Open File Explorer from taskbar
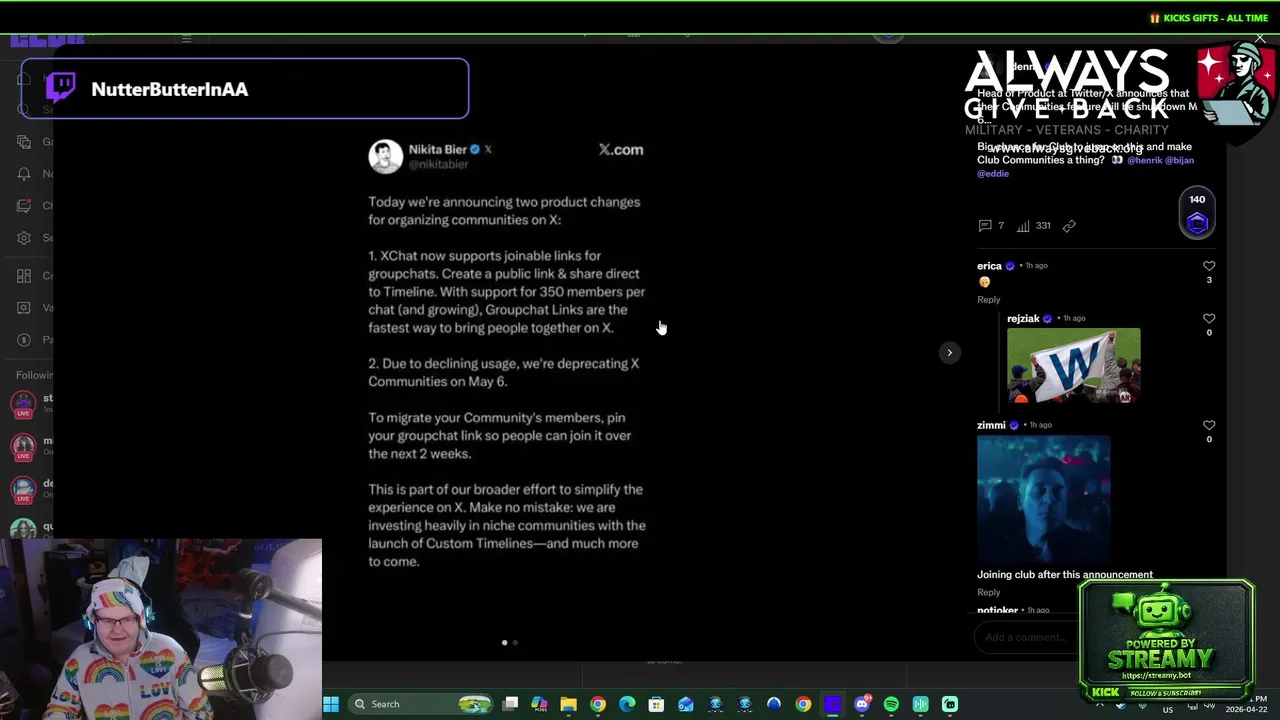 coord(568,704)
